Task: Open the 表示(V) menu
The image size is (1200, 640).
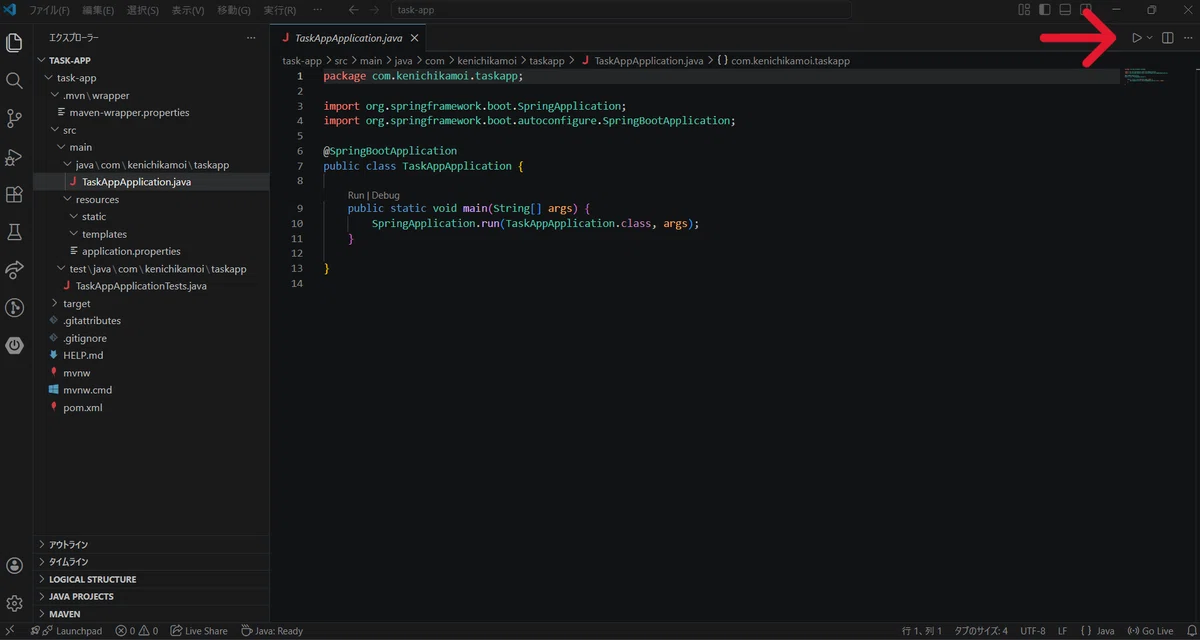Action: pos(188,10)
